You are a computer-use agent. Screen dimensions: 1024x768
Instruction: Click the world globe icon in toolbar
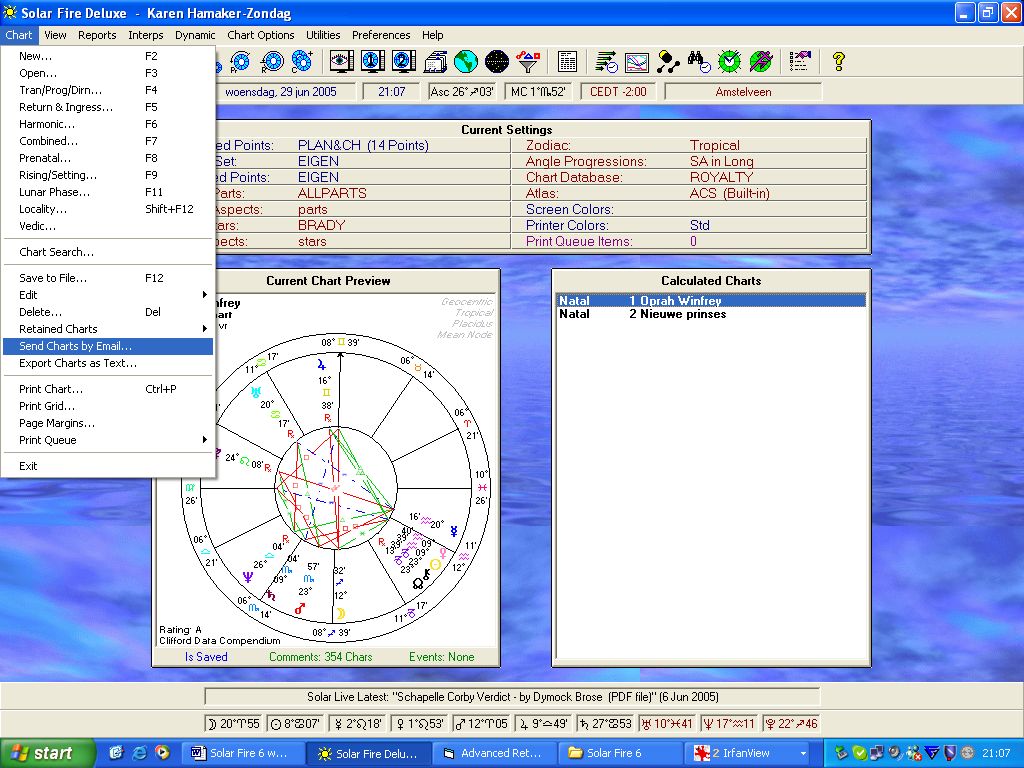tap(465, 62)
